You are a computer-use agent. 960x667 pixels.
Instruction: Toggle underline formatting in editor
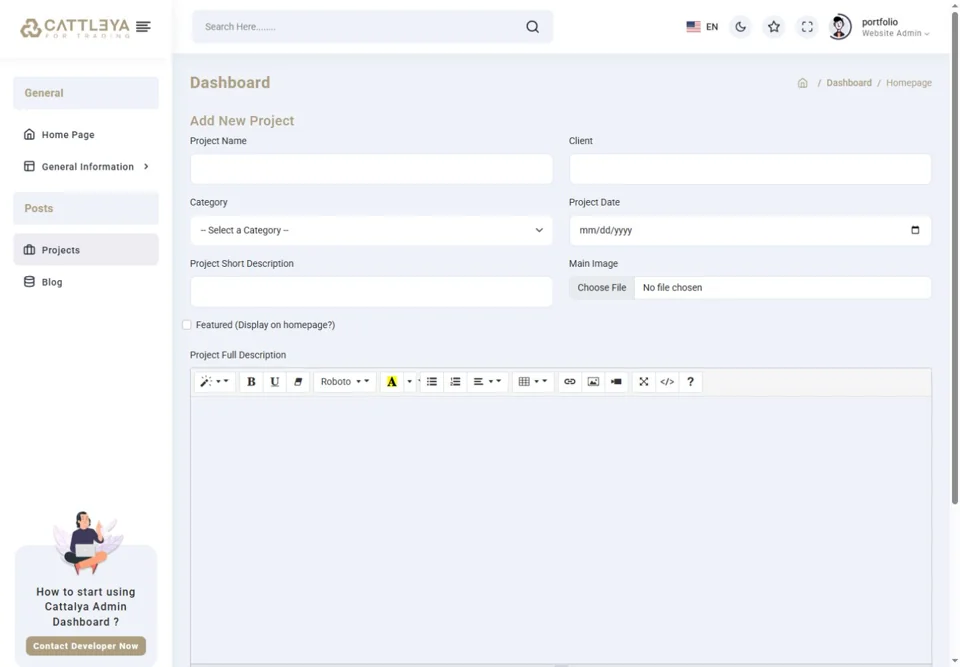[x=274, y=382]
